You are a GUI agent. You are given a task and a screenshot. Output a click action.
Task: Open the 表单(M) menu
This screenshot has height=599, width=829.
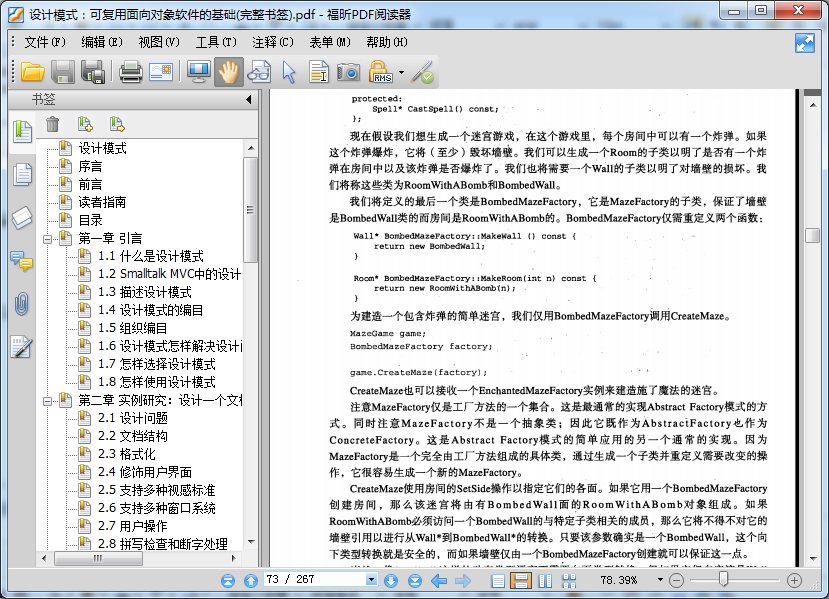point(330,42)
